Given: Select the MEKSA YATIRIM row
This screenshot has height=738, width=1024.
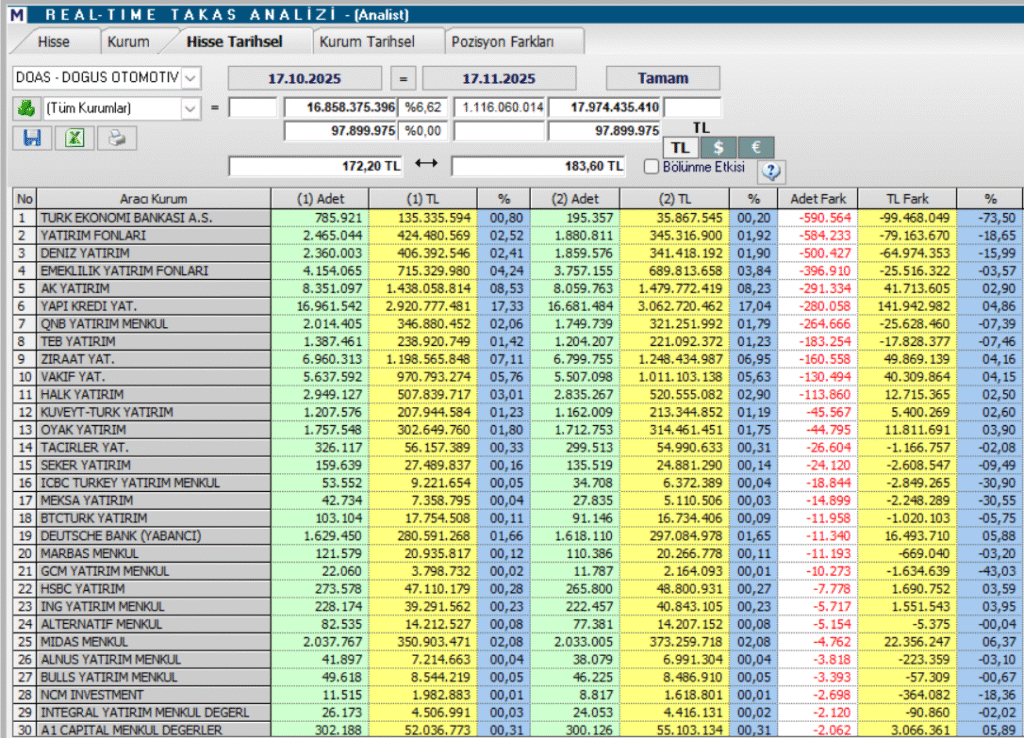Looking at the screenshot, I should tap(517, 500).
